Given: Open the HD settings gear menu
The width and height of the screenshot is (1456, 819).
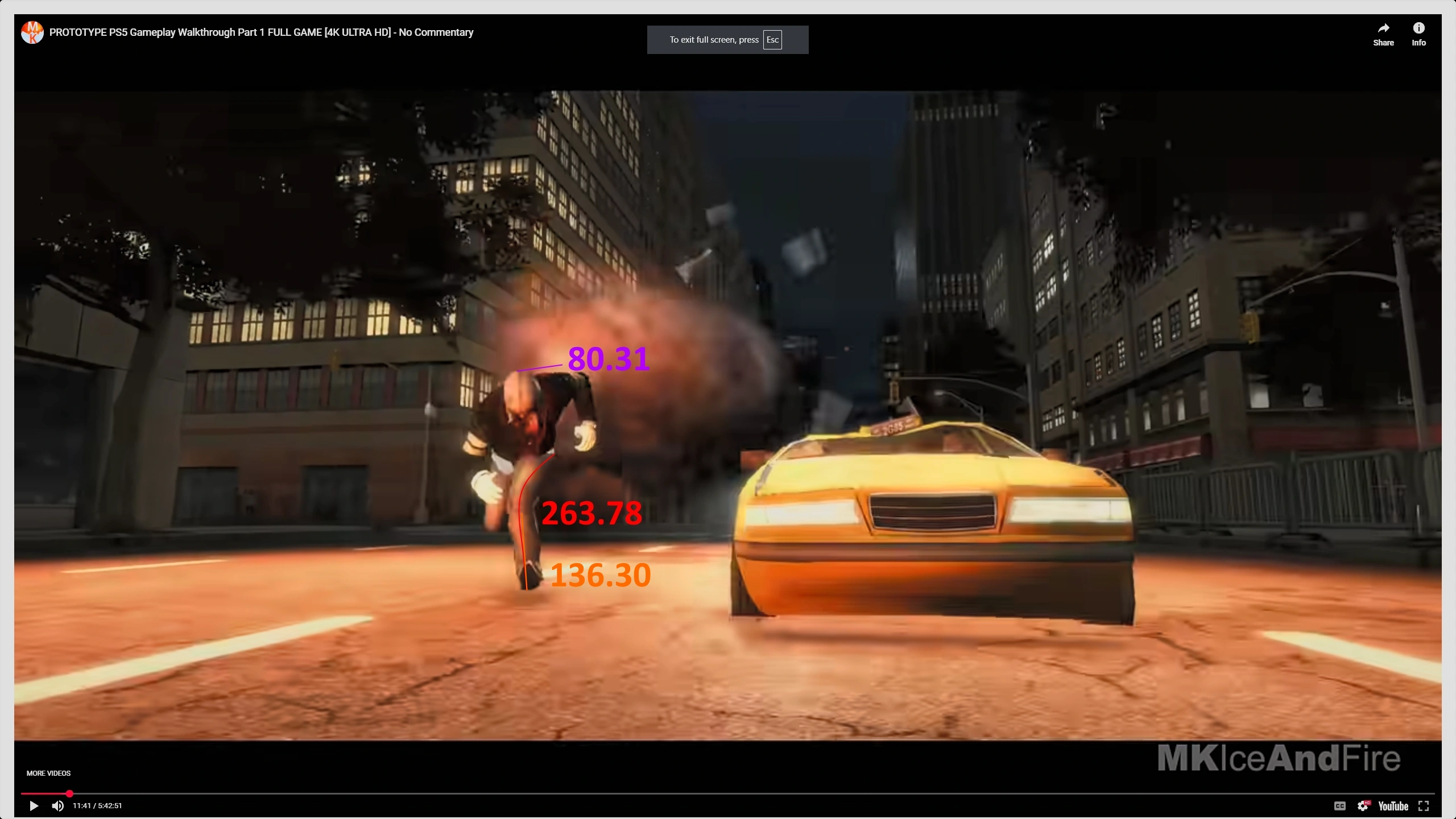Looking at the screenshot, I should coord(1363,805).
